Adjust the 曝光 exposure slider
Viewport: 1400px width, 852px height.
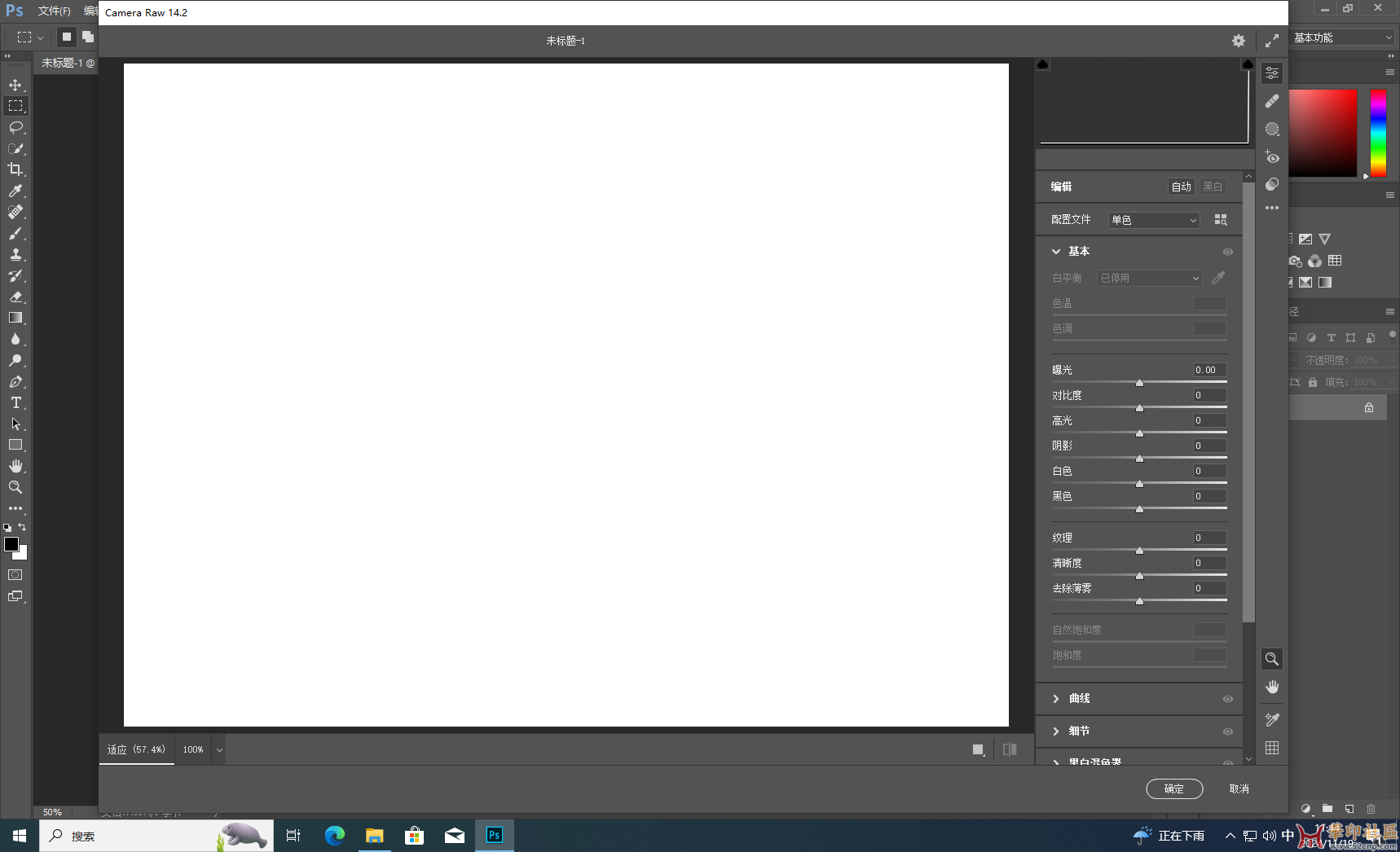(x=1139, y=382)
